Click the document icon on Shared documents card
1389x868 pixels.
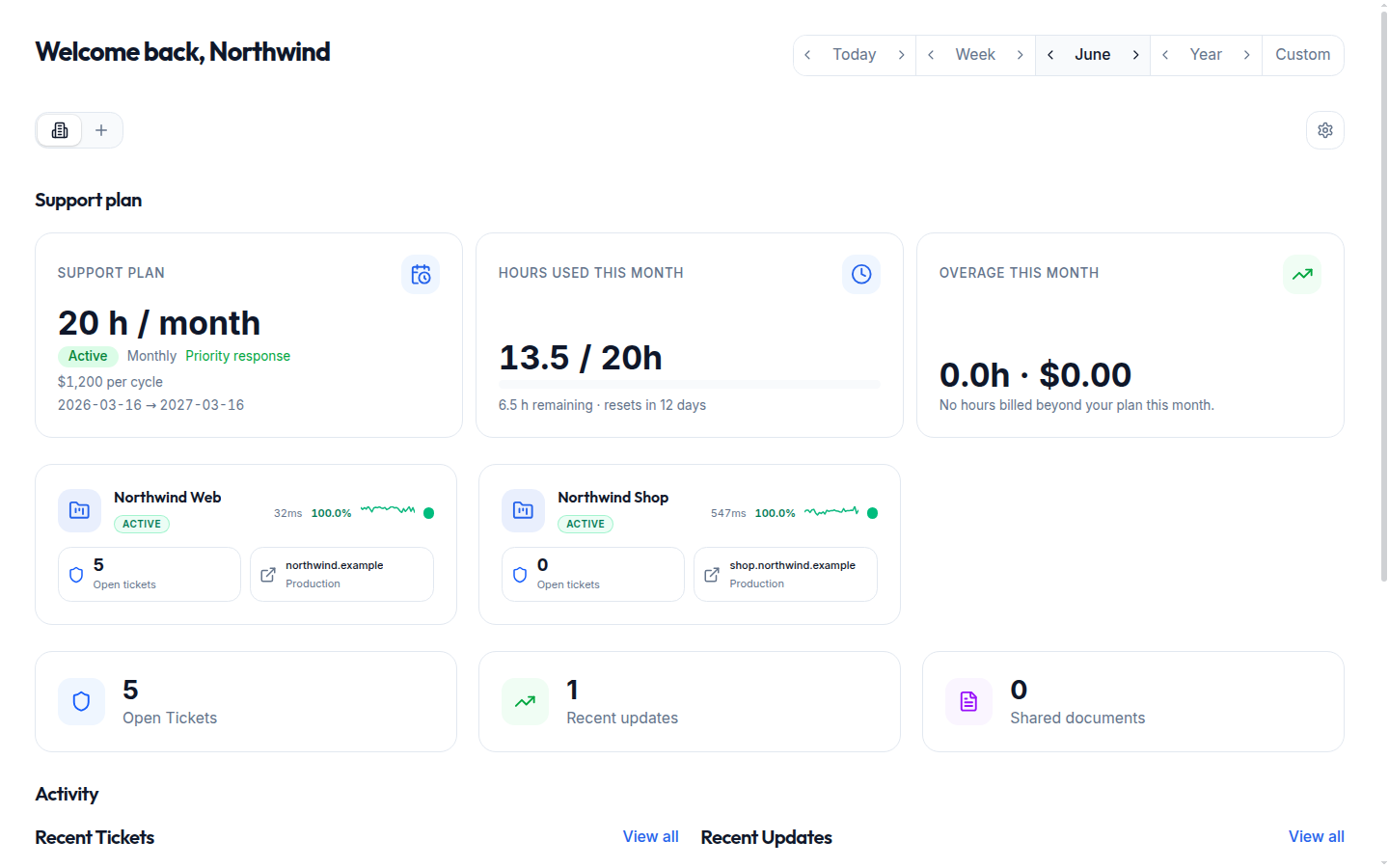click(968, 702)
